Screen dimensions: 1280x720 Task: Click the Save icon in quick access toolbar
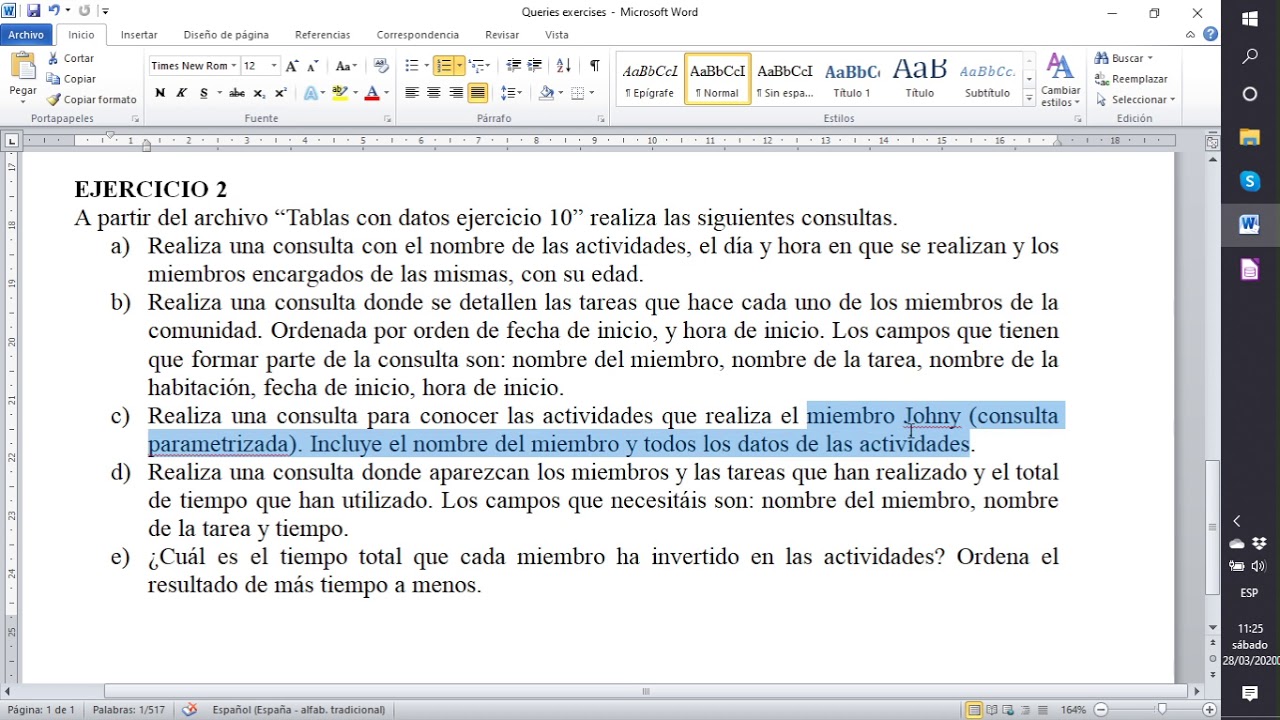coord(33,11)
